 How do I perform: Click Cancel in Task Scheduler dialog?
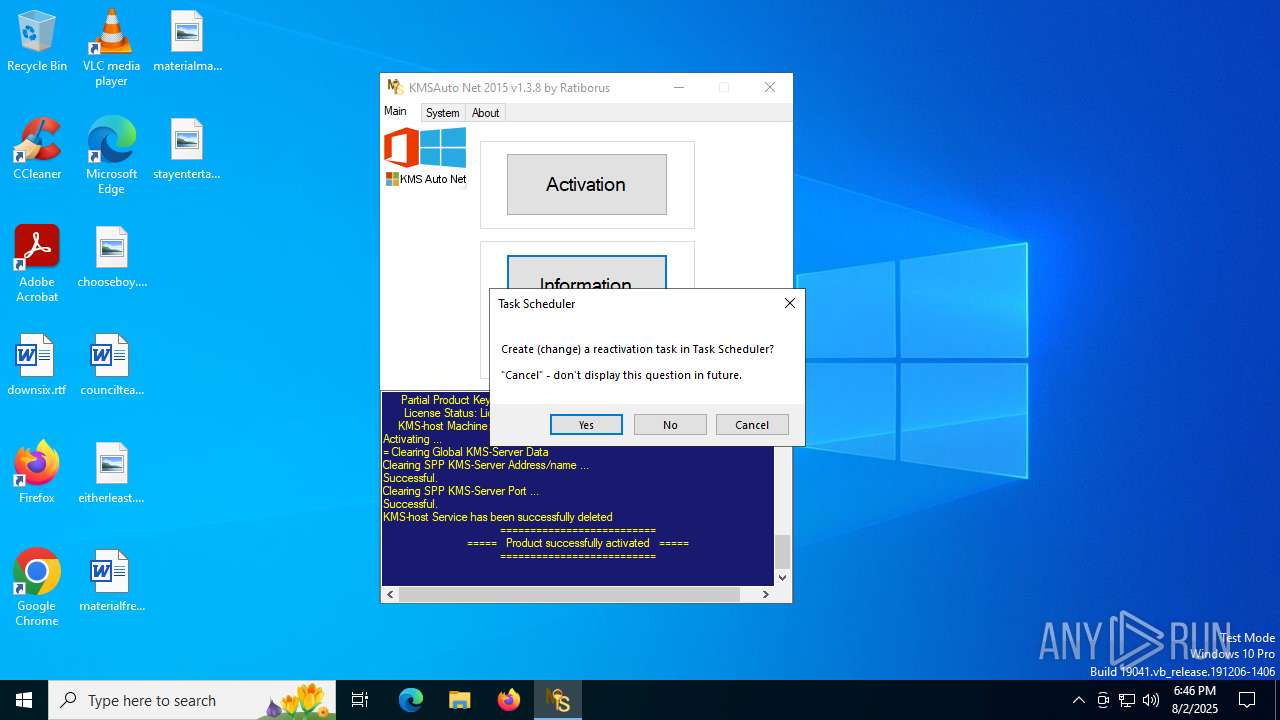click(752, 425)
